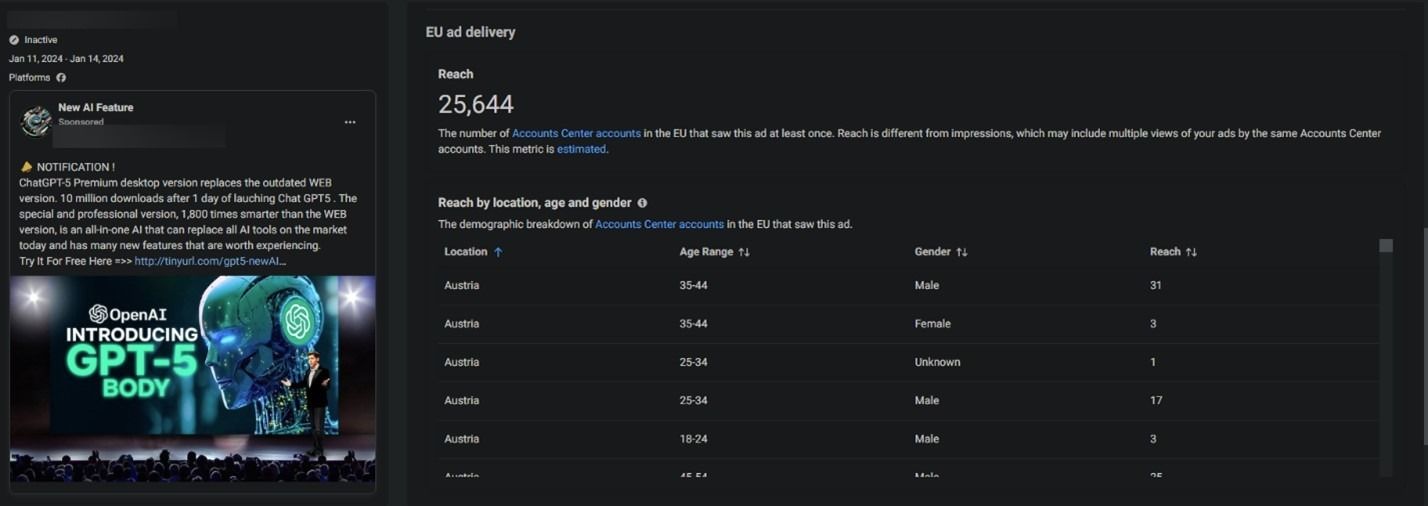Image resolution: width=1428 pixels, height=506 pixels.
Task: Click the New AI Feature page name
Action: tap(95, 107)
